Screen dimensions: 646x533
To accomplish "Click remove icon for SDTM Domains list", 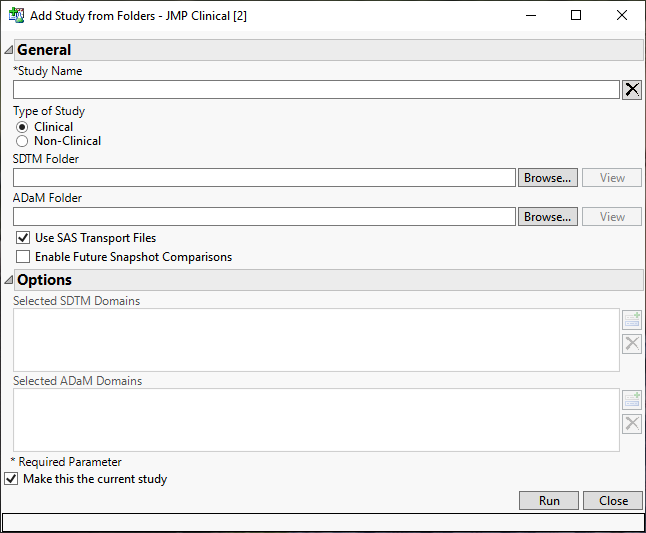I will [632, 344].
